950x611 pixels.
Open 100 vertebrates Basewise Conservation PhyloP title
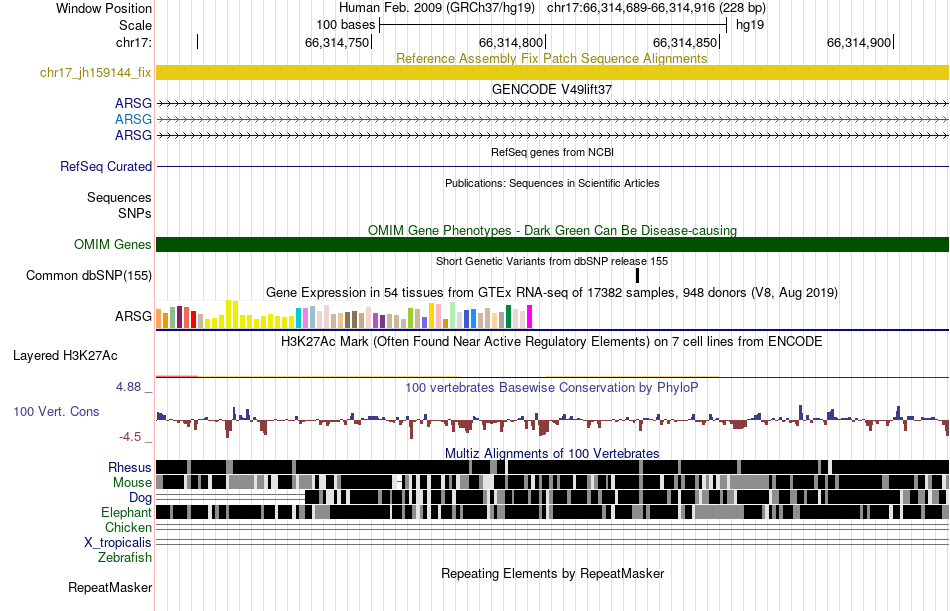point(552,387)
